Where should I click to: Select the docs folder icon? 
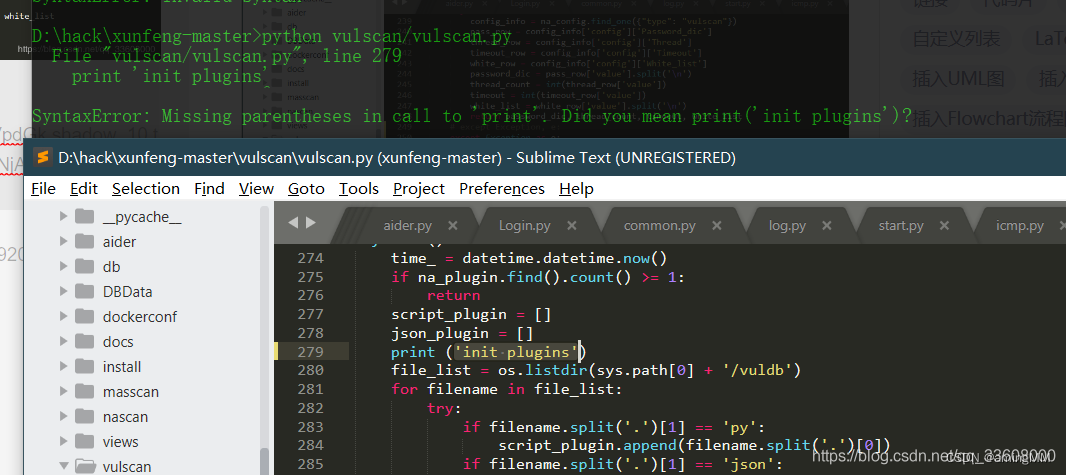[x=84, y=341]
